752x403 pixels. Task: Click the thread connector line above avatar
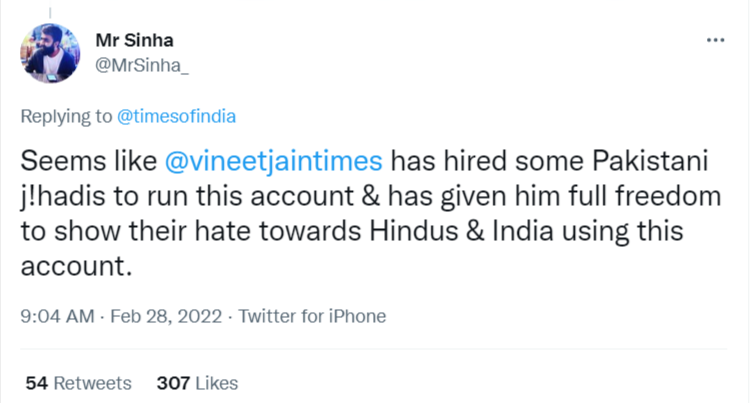tap(50, 10)
